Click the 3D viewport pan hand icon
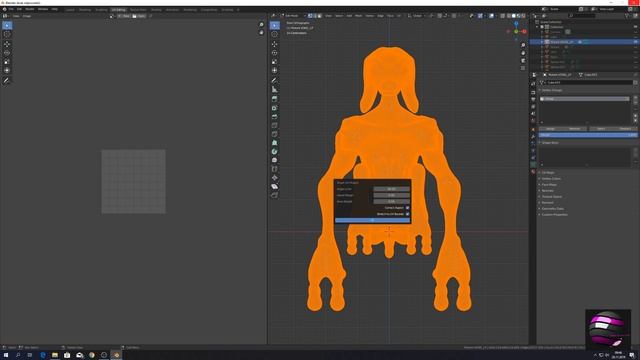Screen dimensions: 640x360 tap(523, 53)
